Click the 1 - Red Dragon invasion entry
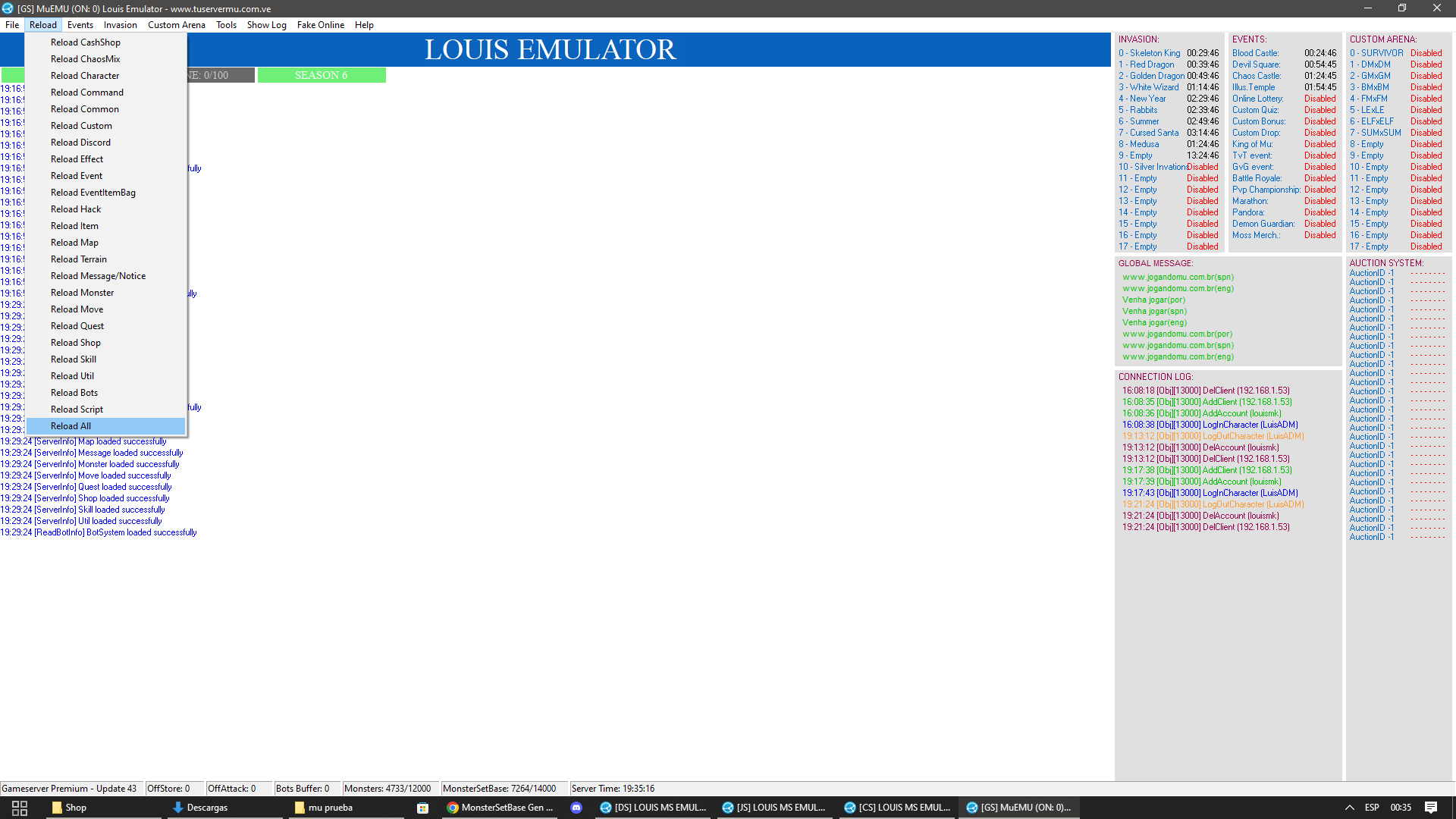The height and width of the screenshot is (819, 1456). (1169, 64)
